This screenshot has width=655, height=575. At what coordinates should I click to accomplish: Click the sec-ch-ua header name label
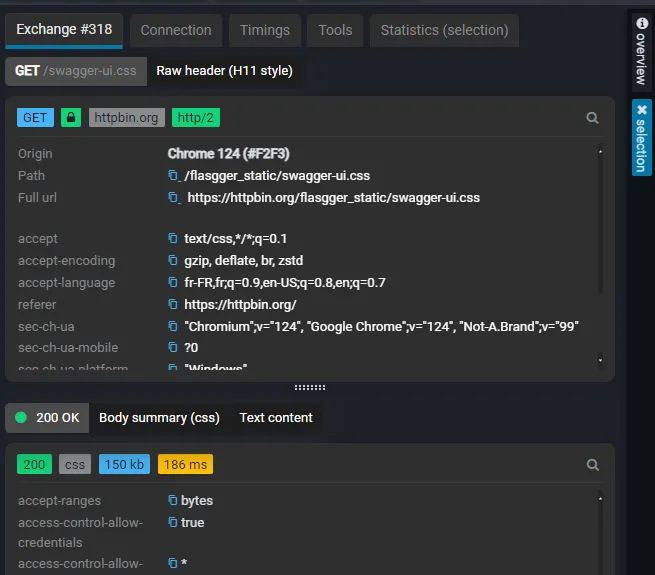coord(46,326)
